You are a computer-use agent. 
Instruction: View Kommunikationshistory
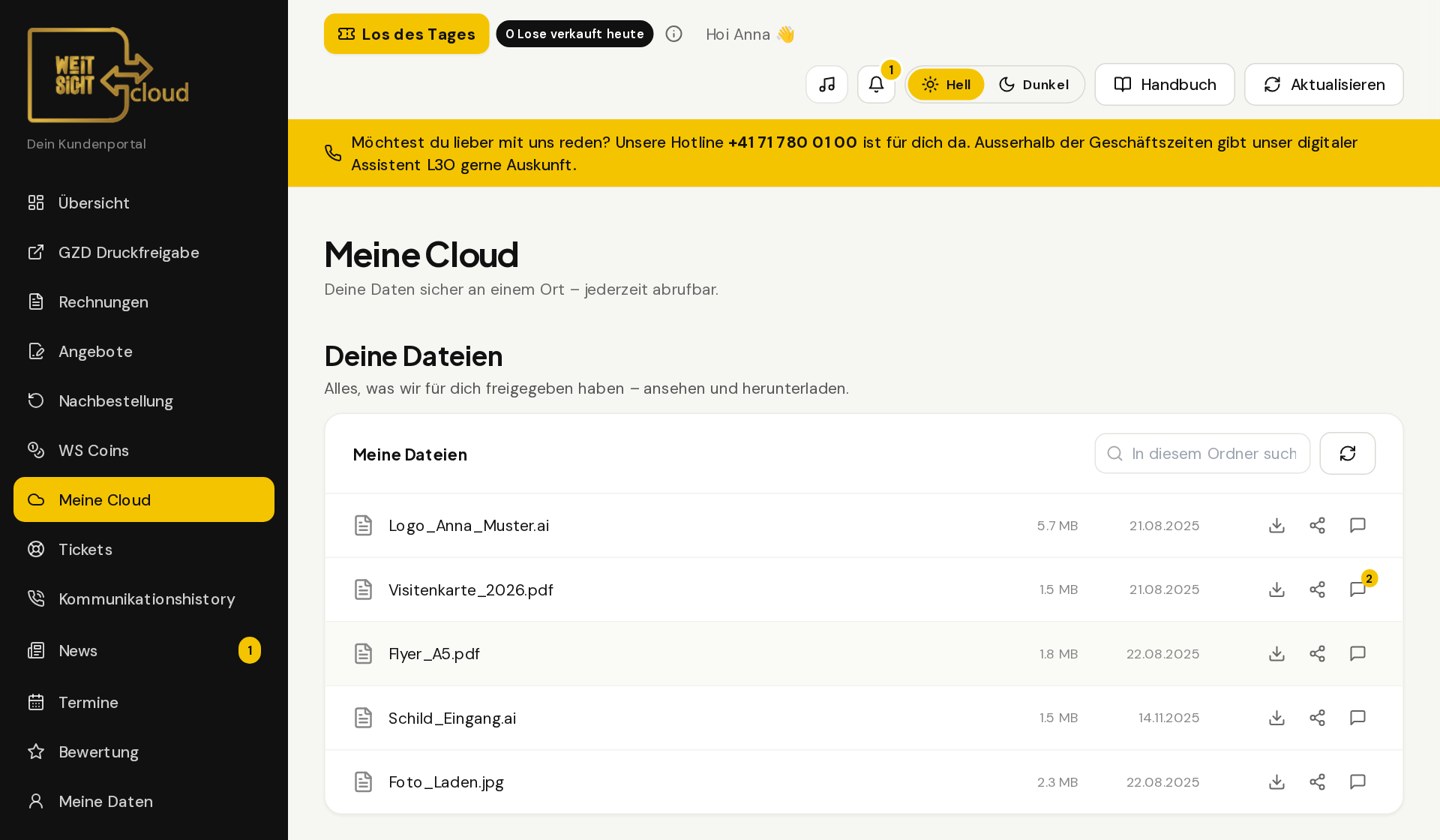(x=144, y=599)
